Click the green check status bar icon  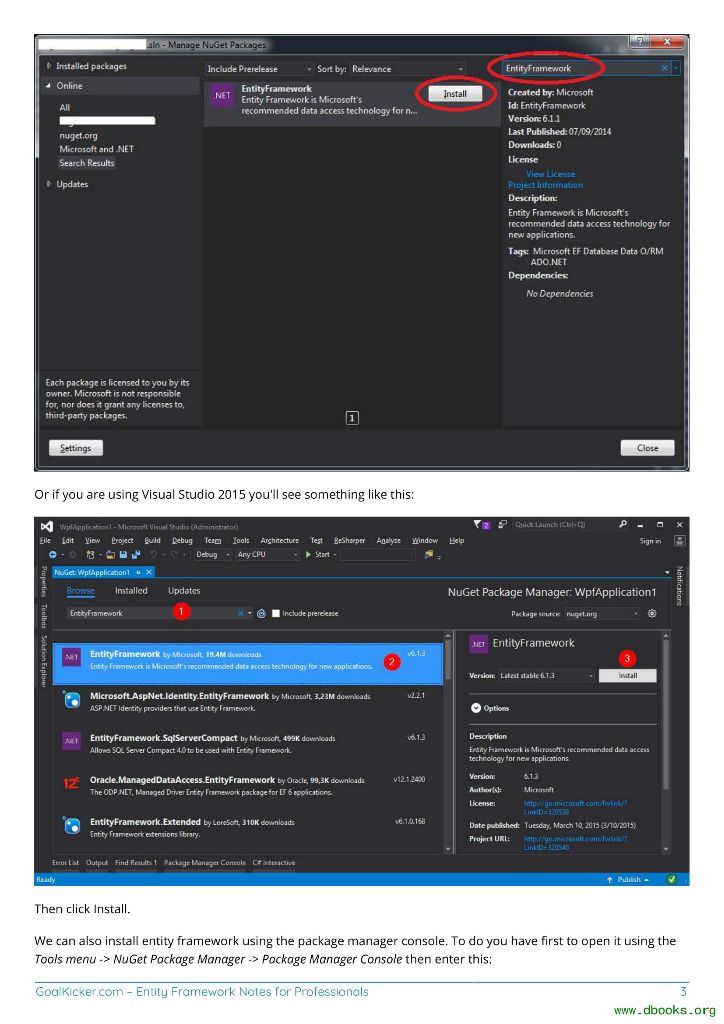(671, 879)
